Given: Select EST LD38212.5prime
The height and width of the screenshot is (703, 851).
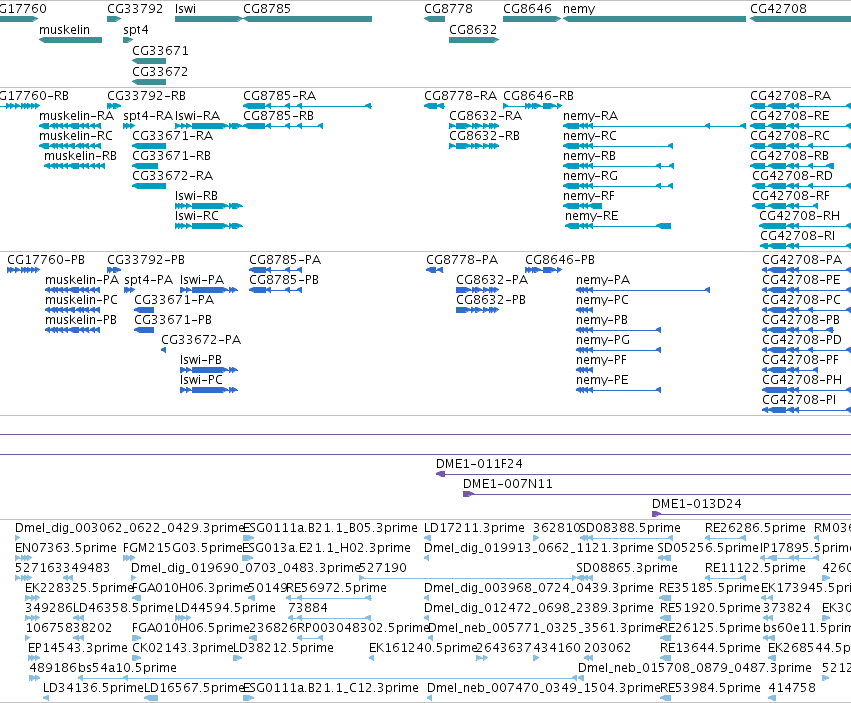Looking at the screenshot, I should pos(283,648).
